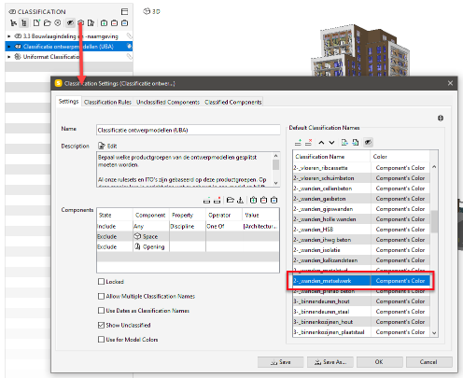This screenshot has height=378, width=463.
Task: Click the save/download icon above Components table
Action: click(x=240, y=200)
